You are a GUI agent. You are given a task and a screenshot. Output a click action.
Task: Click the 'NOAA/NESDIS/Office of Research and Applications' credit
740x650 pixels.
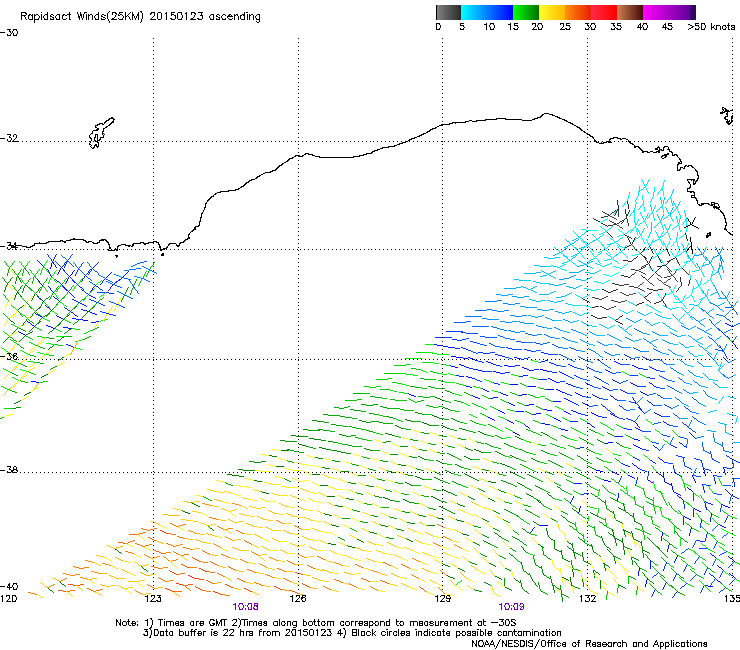coord(589,644)
